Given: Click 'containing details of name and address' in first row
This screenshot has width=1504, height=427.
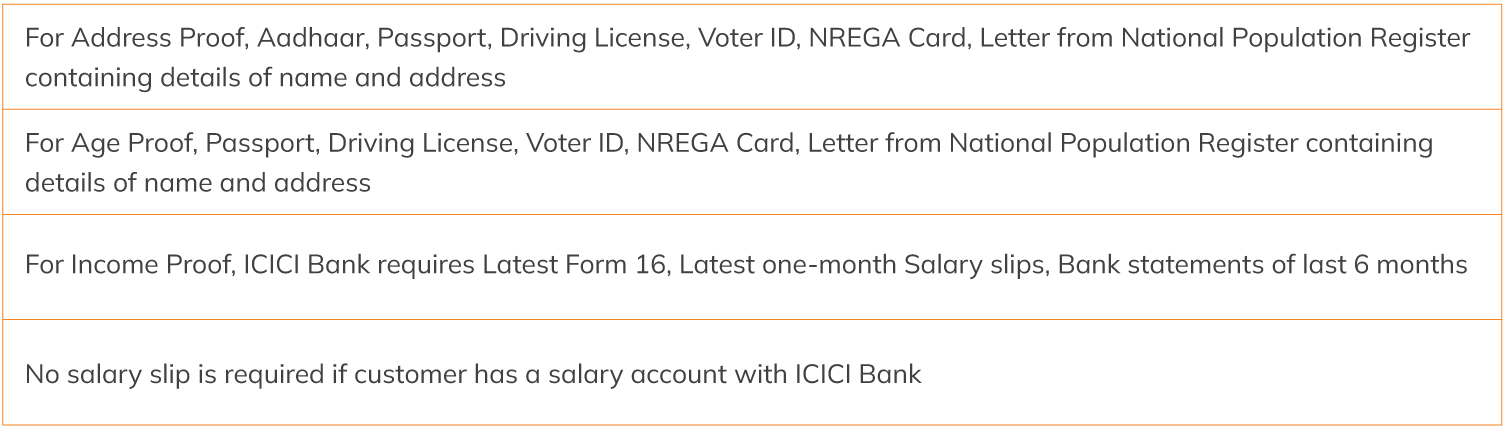Looking at the screenshot, I should 265,77.
